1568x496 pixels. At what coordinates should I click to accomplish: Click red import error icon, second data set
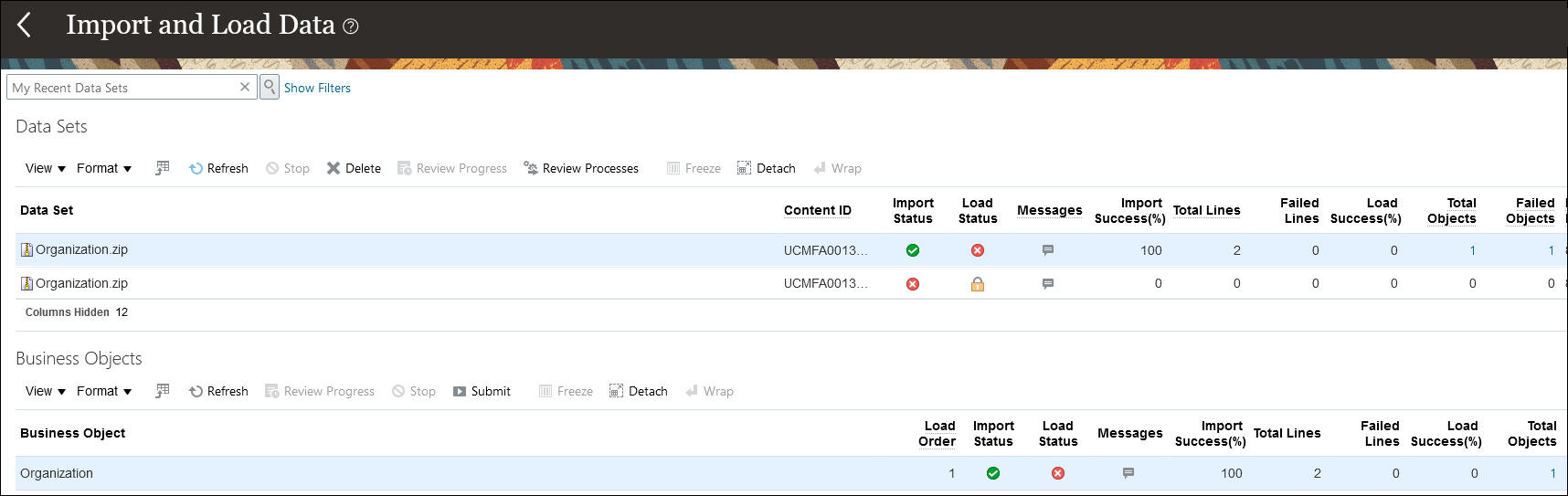912,284
